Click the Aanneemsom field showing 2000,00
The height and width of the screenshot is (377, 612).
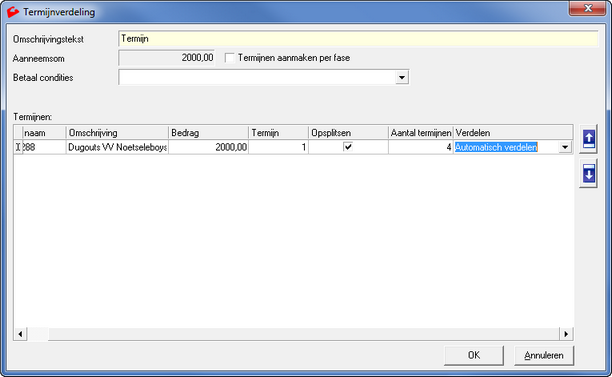tap(167, 58)
